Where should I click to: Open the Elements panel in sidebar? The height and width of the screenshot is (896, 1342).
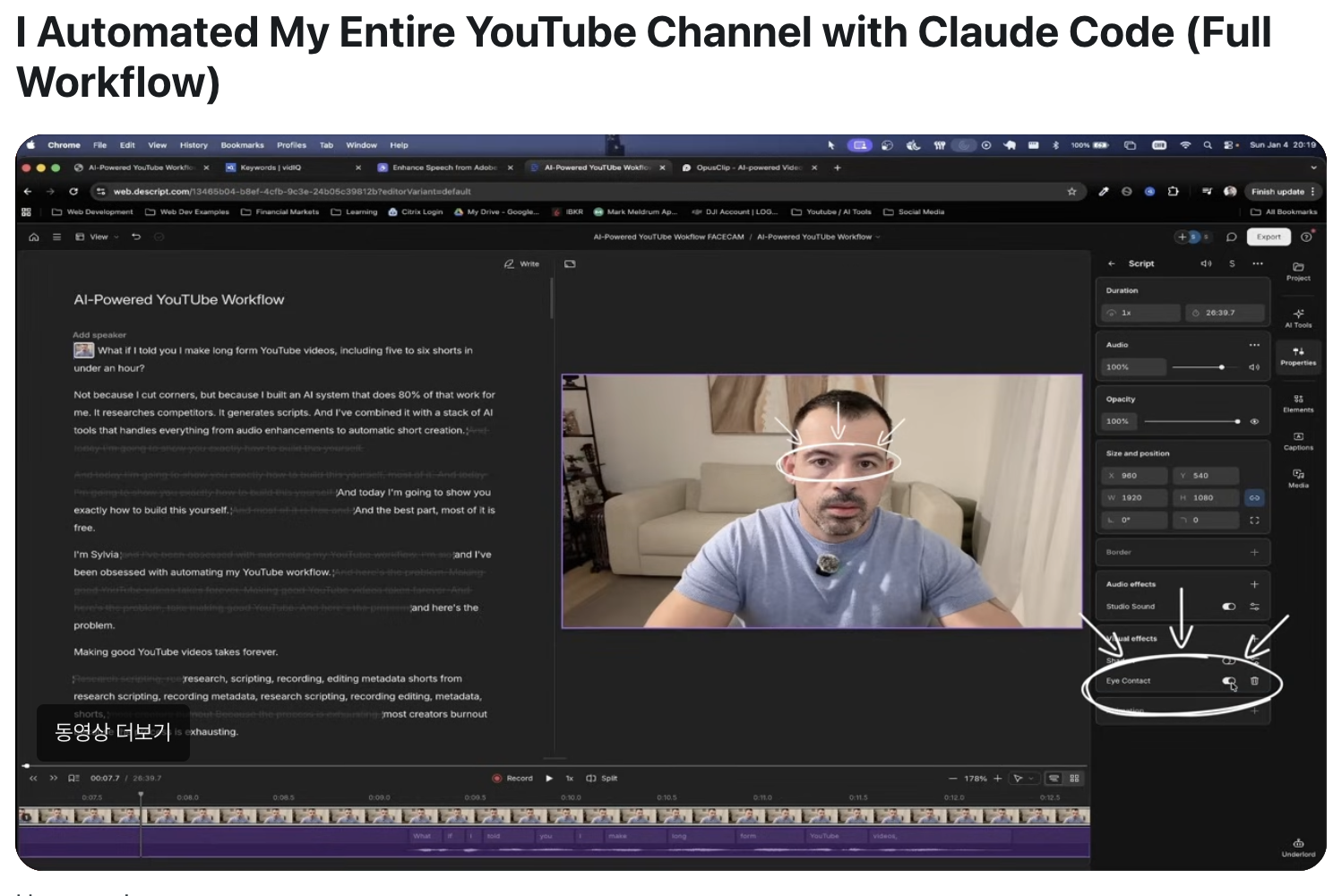point(1298,401)
